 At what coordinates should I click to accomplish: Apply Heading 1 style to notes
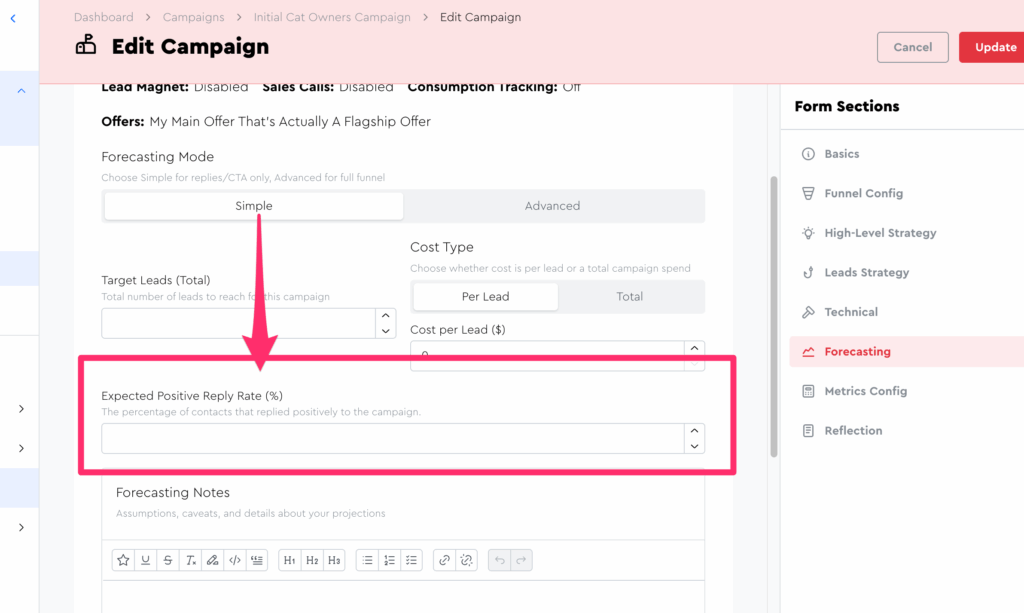(x=289, y=560)
